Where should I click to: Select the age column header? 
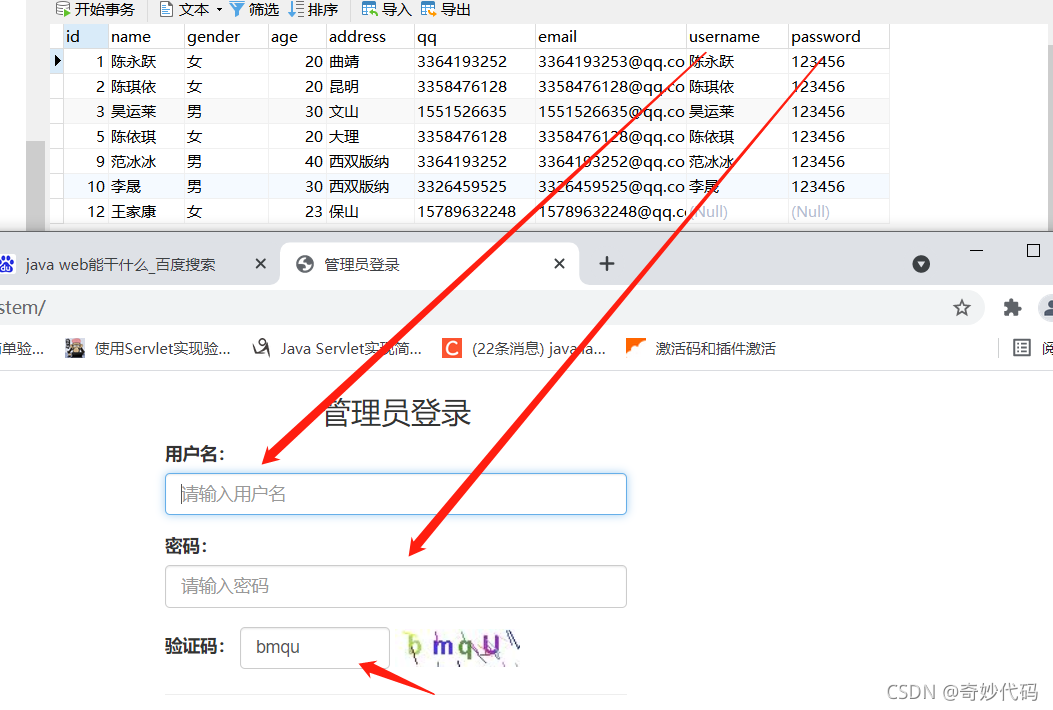click(297, 36)
